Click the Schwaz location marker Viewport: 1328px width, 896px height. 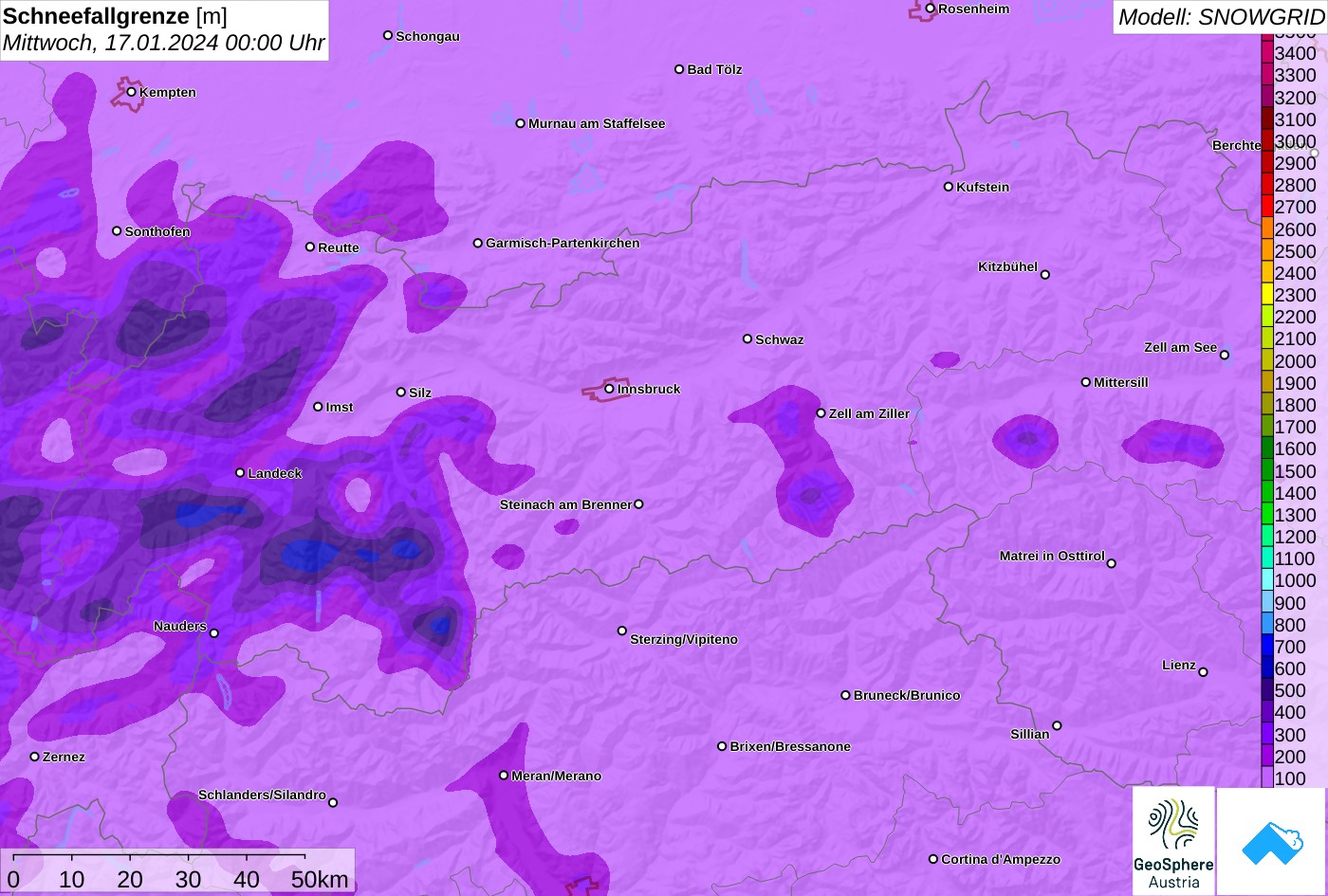coord(747,338)
